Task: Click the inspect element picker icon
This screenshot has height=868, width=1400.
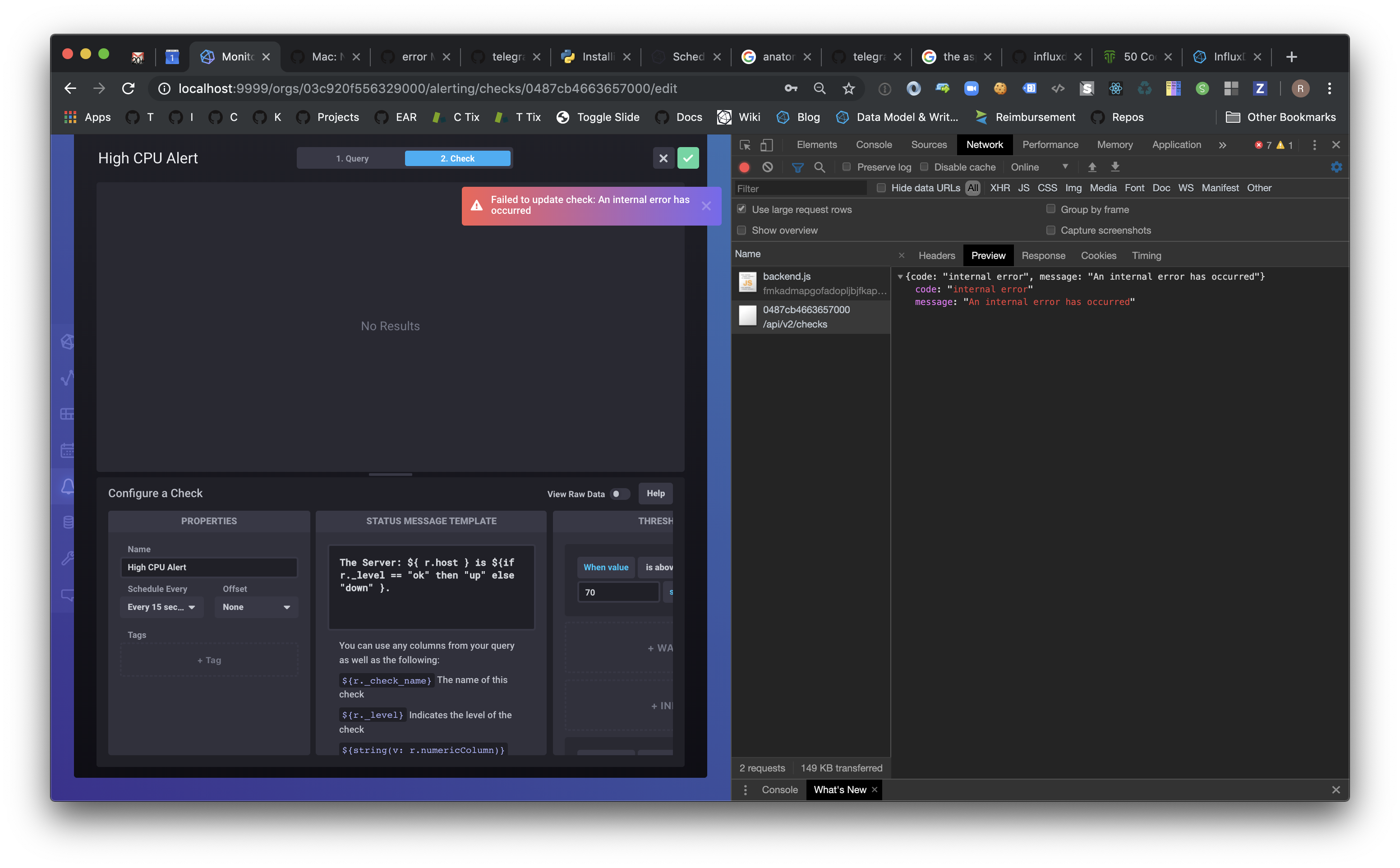Action: point(745,145)
